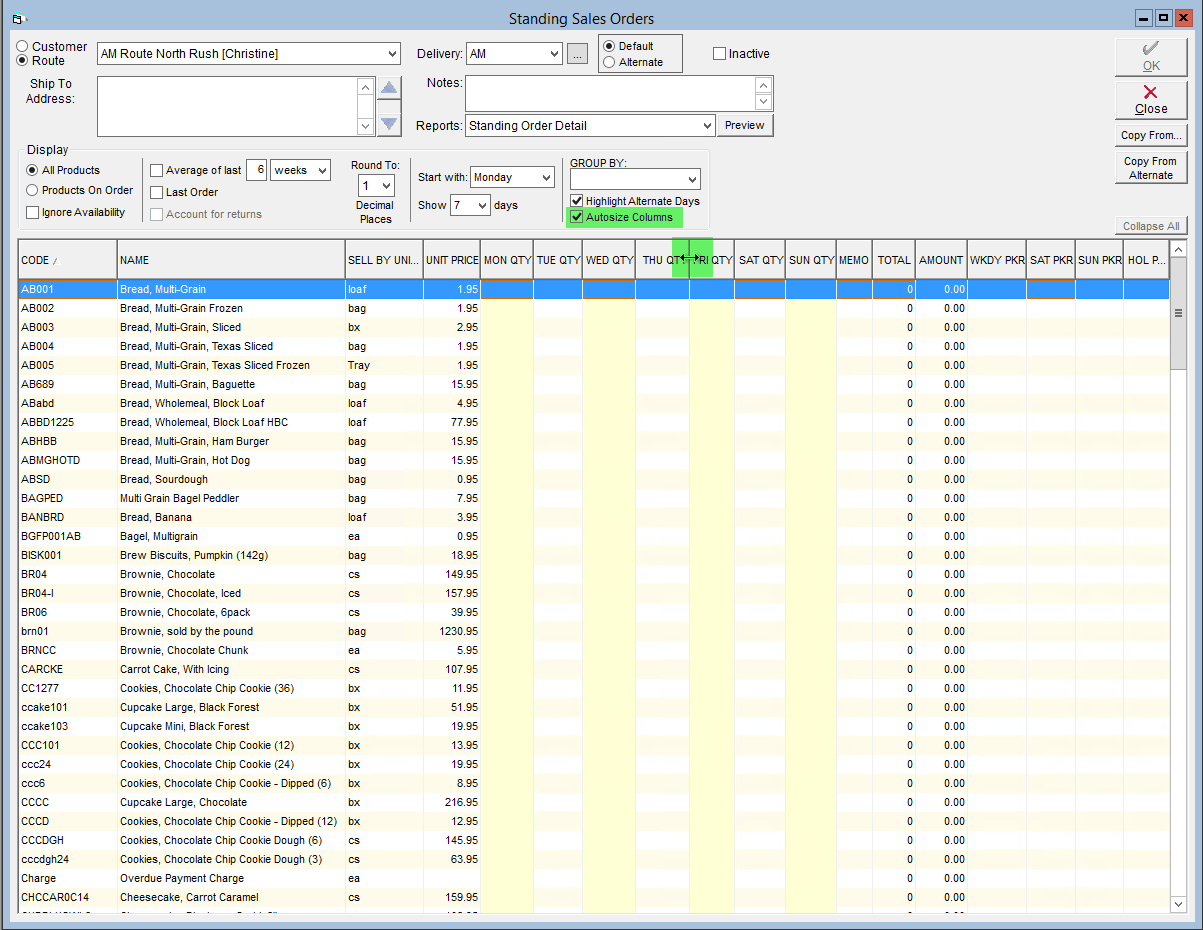Click code cell BISK001
Viewport: 1203px width, 930px height.
coord(68,555)
